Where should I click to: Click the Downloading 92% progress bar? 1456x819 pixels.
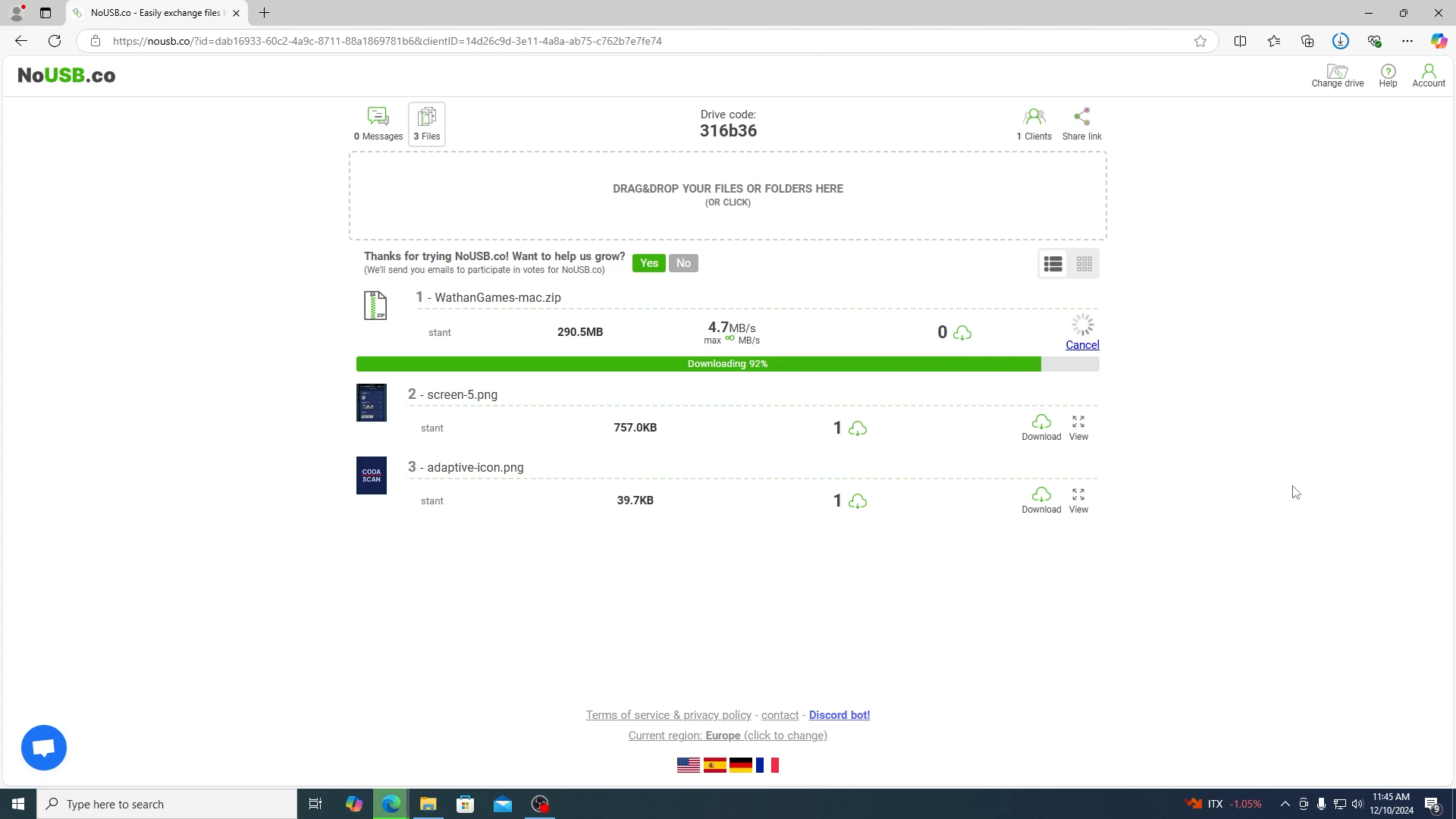[x=727, y=364]
